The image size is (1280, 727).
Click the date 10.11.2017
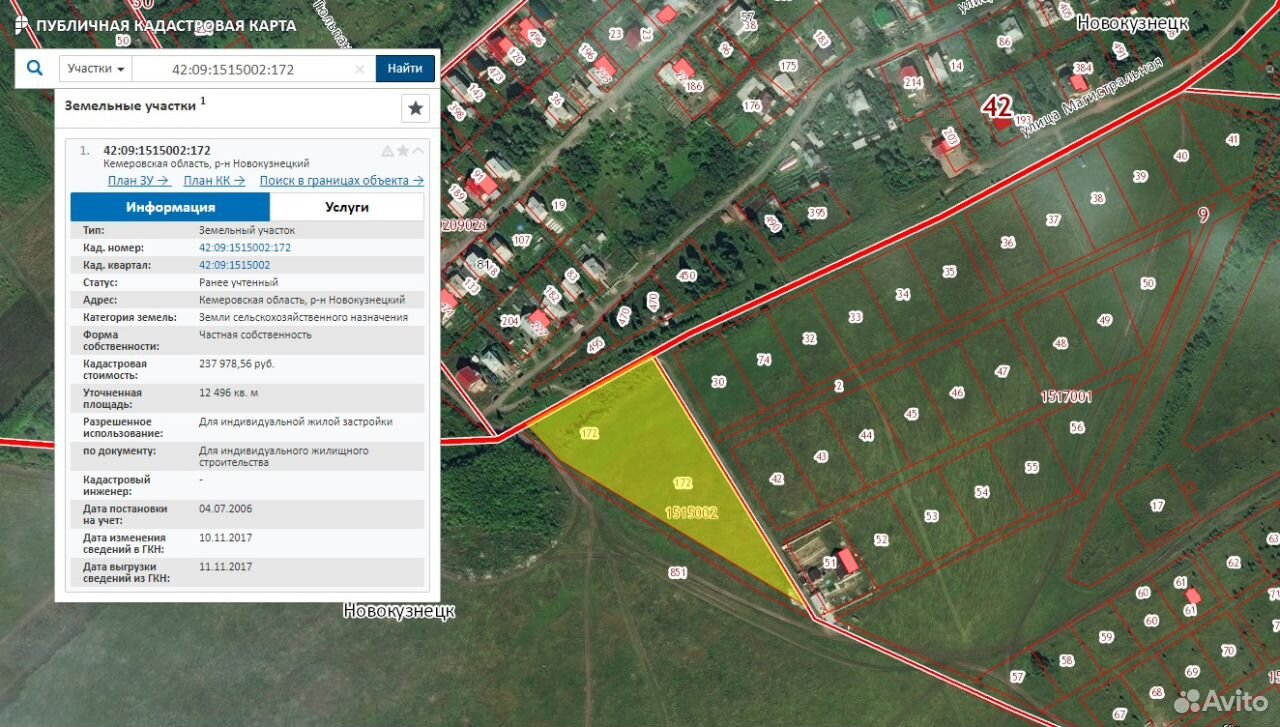point(225,538)
